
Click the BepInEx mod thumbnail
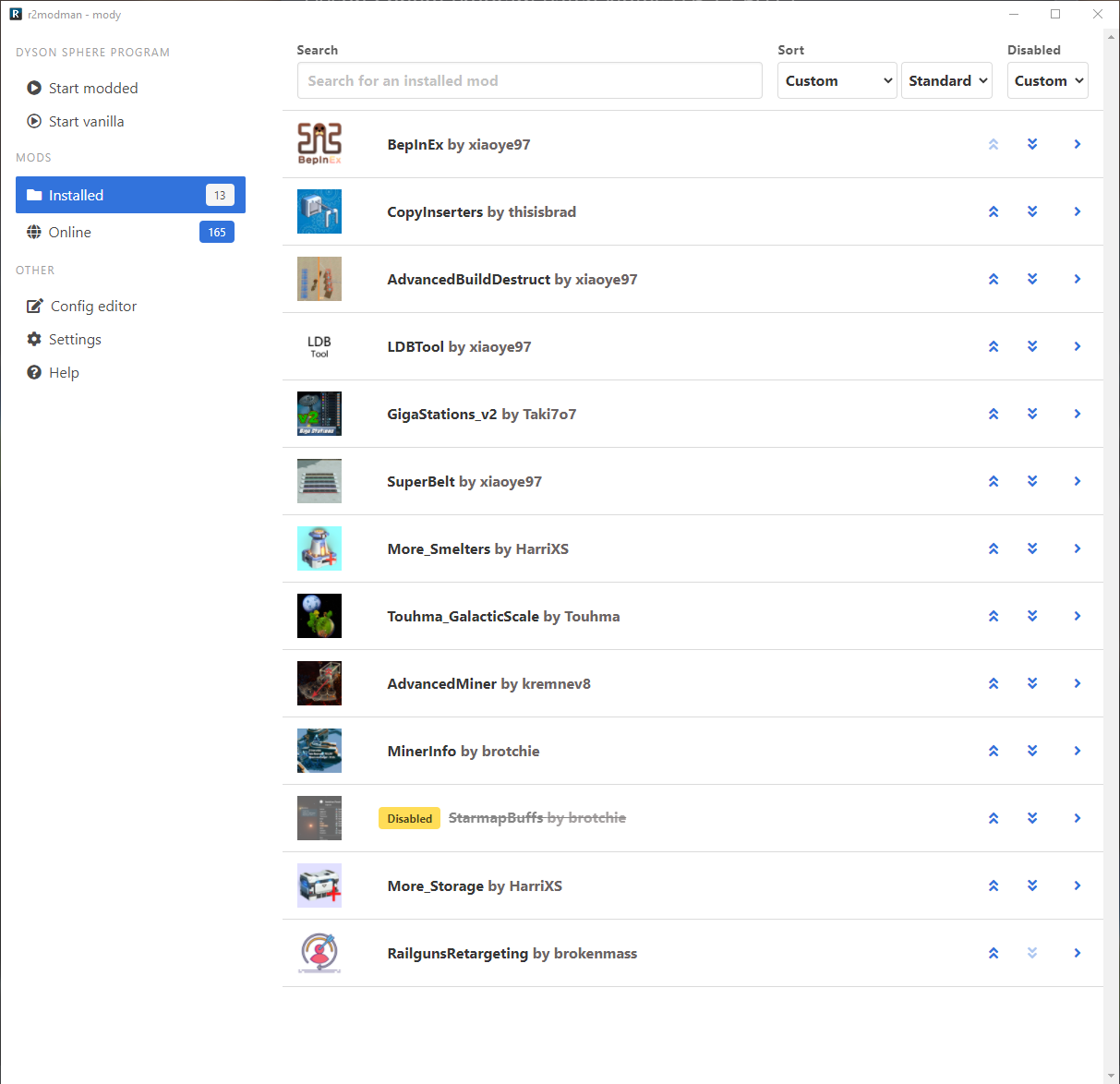click(x=319, y=144)
